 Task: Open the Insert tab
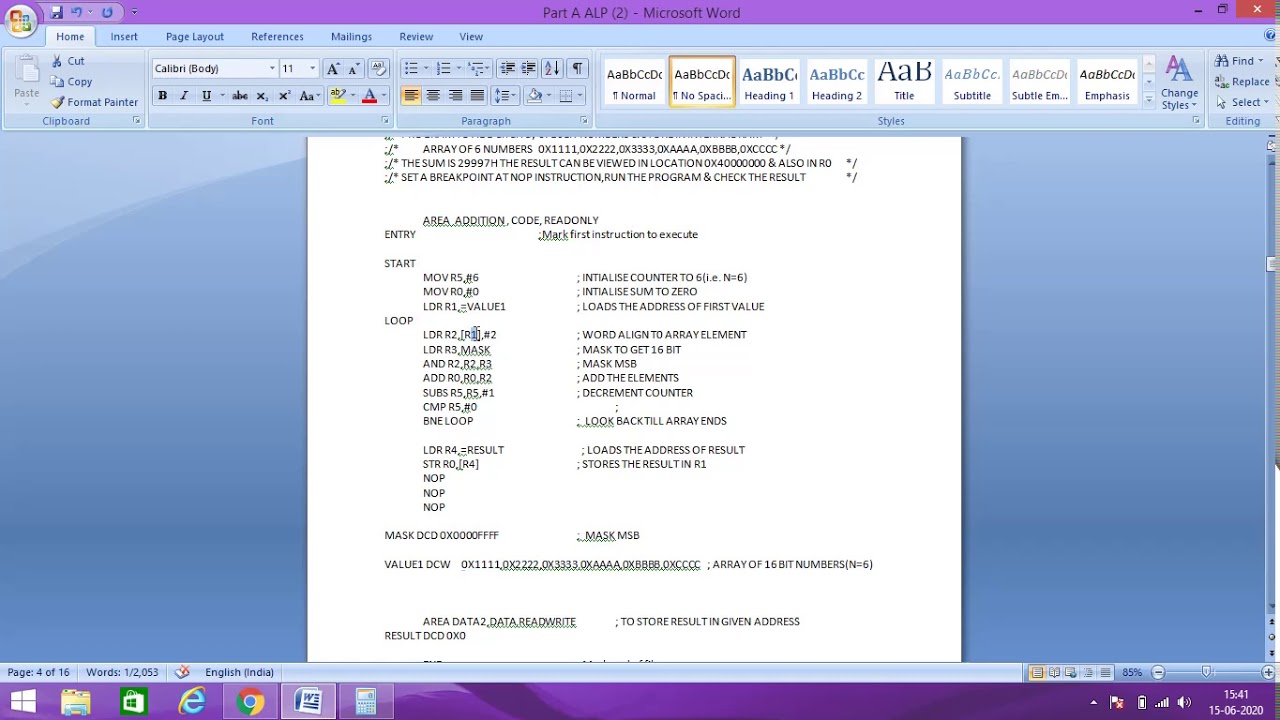coord(124,37)
